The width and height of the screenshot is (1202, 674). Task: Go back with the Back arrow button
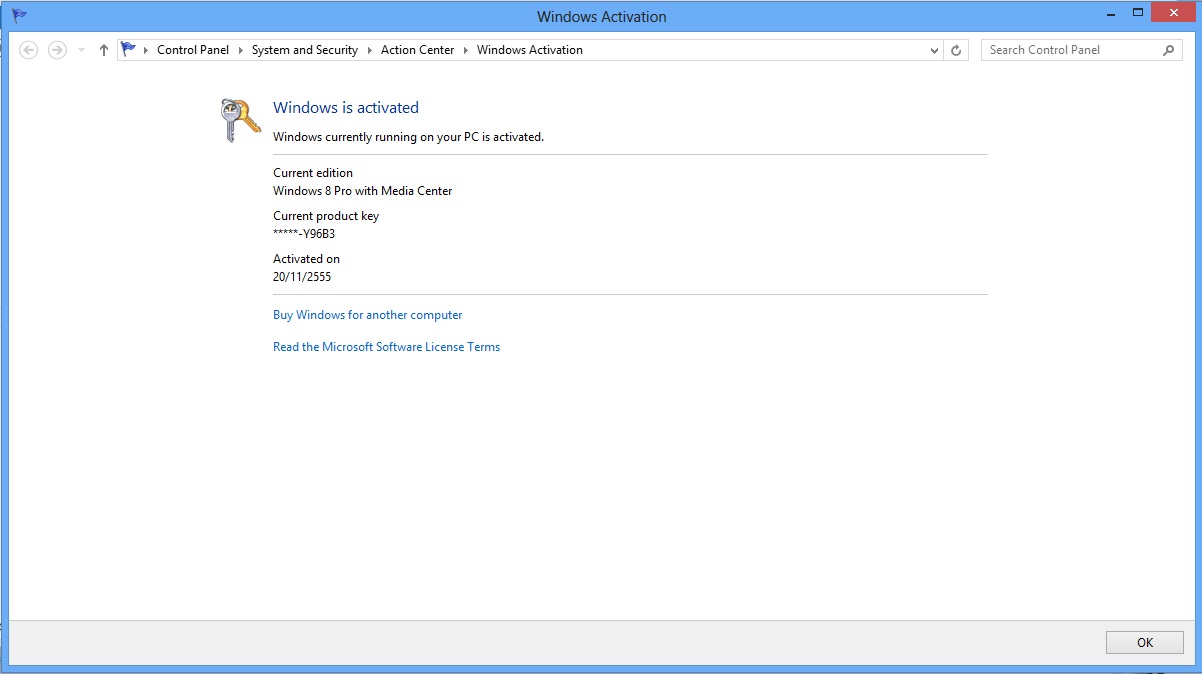coord(29,50)
